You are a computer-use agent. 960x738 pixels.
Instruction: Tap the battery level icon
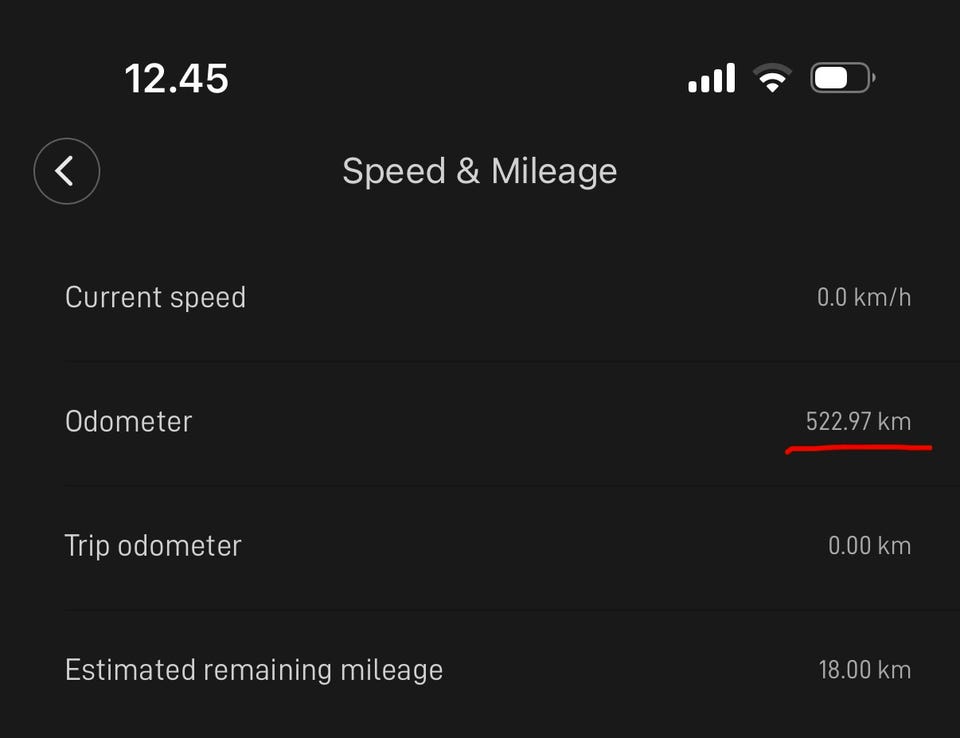[x=842, y=78]
